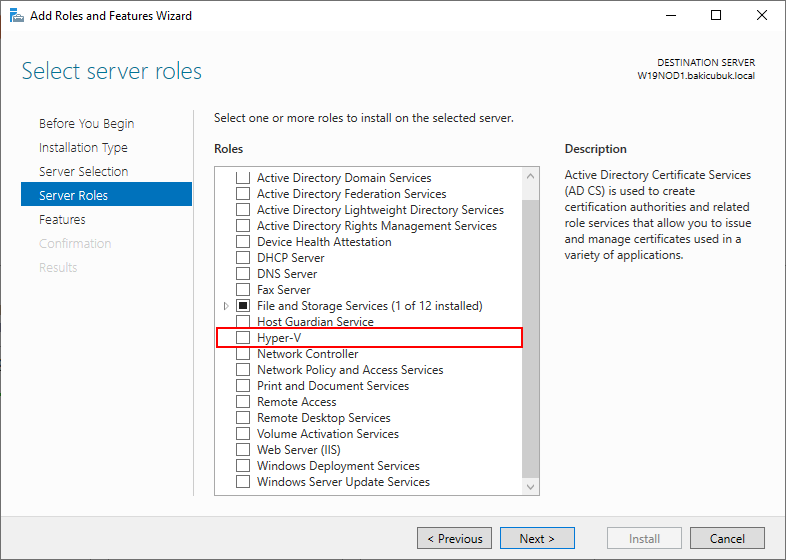The width and height of the screenshot is (786, 560).
Task: Open the Server Selection step
Action: pyautogui.click(x=84, y=171)
